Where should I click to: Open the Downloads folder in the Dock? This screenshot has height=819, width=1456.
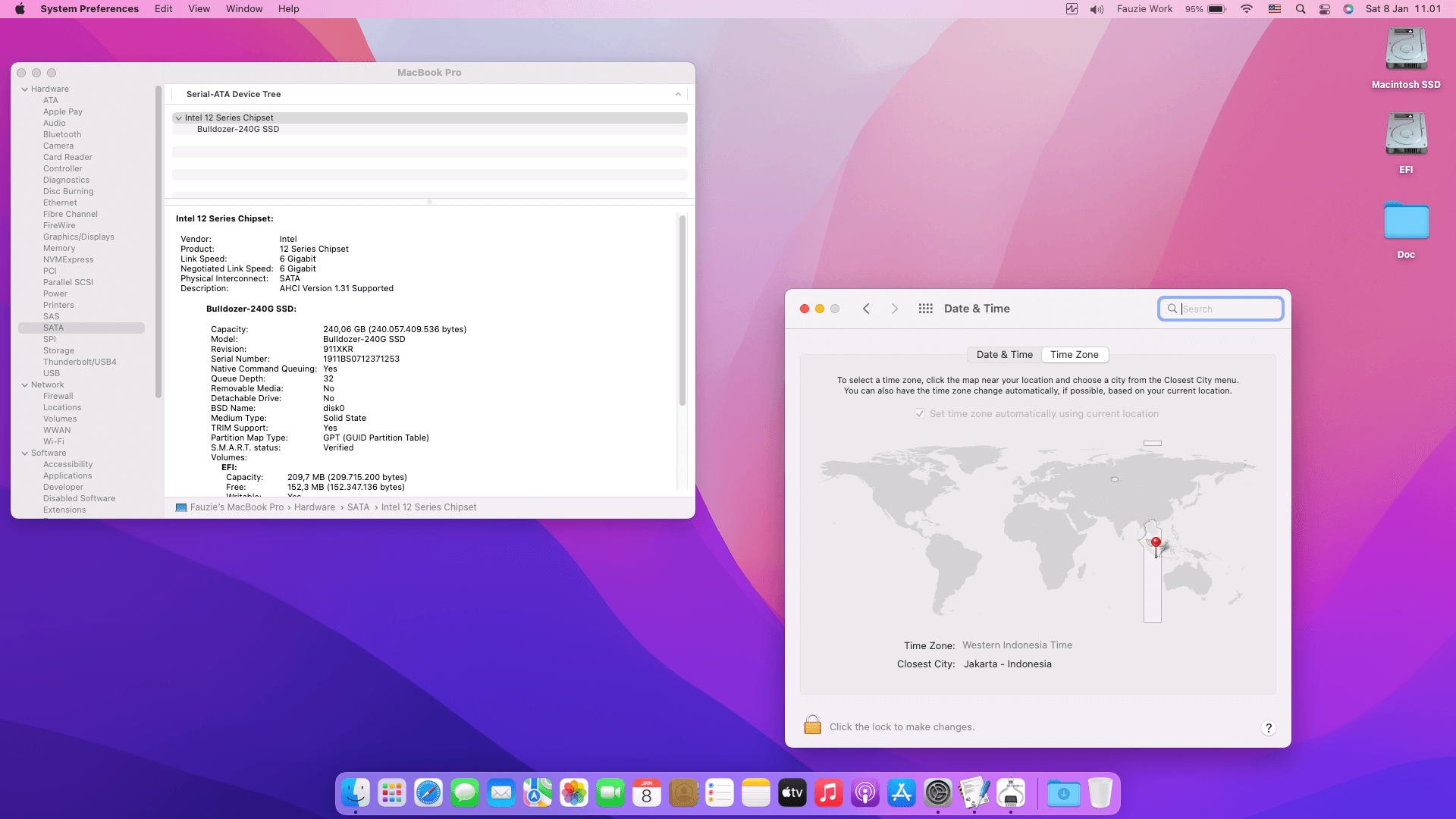tap(1064, 793)
